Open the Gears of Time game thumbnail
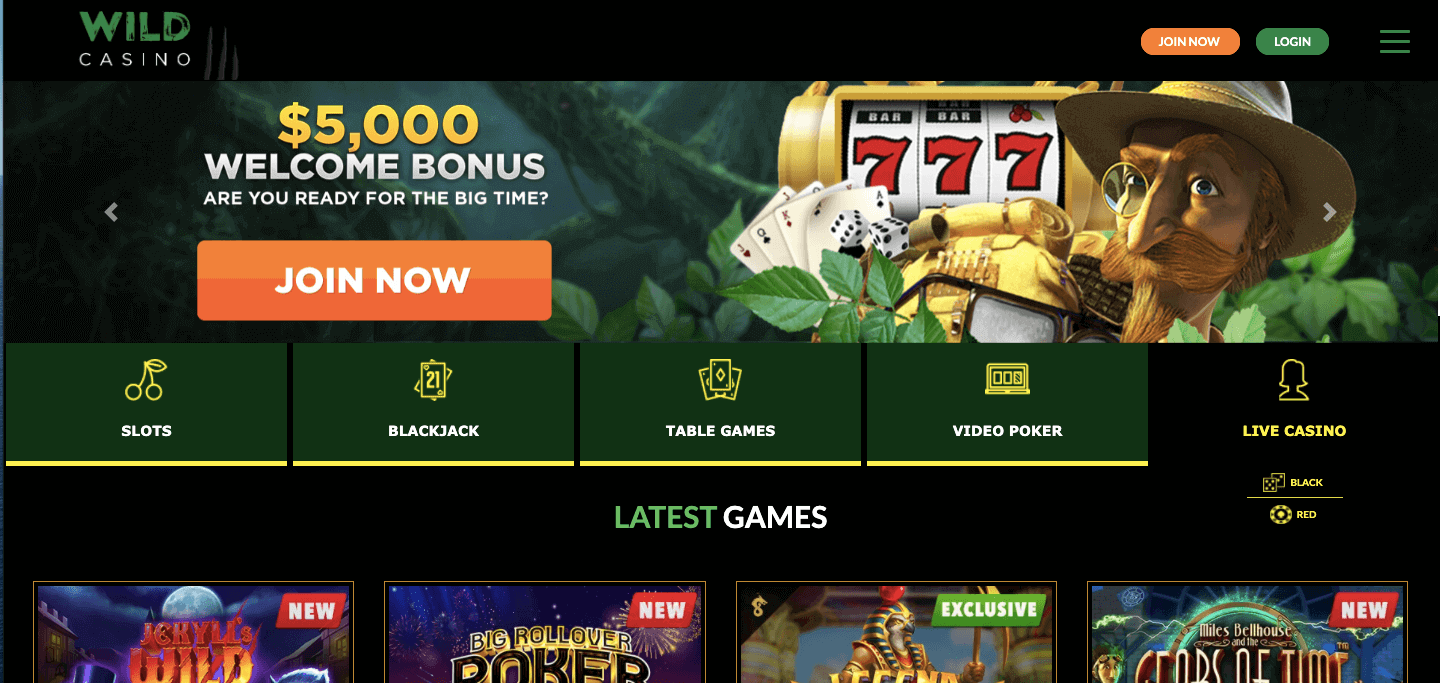The image size is (1440, 683). (x=1247, y=632)
